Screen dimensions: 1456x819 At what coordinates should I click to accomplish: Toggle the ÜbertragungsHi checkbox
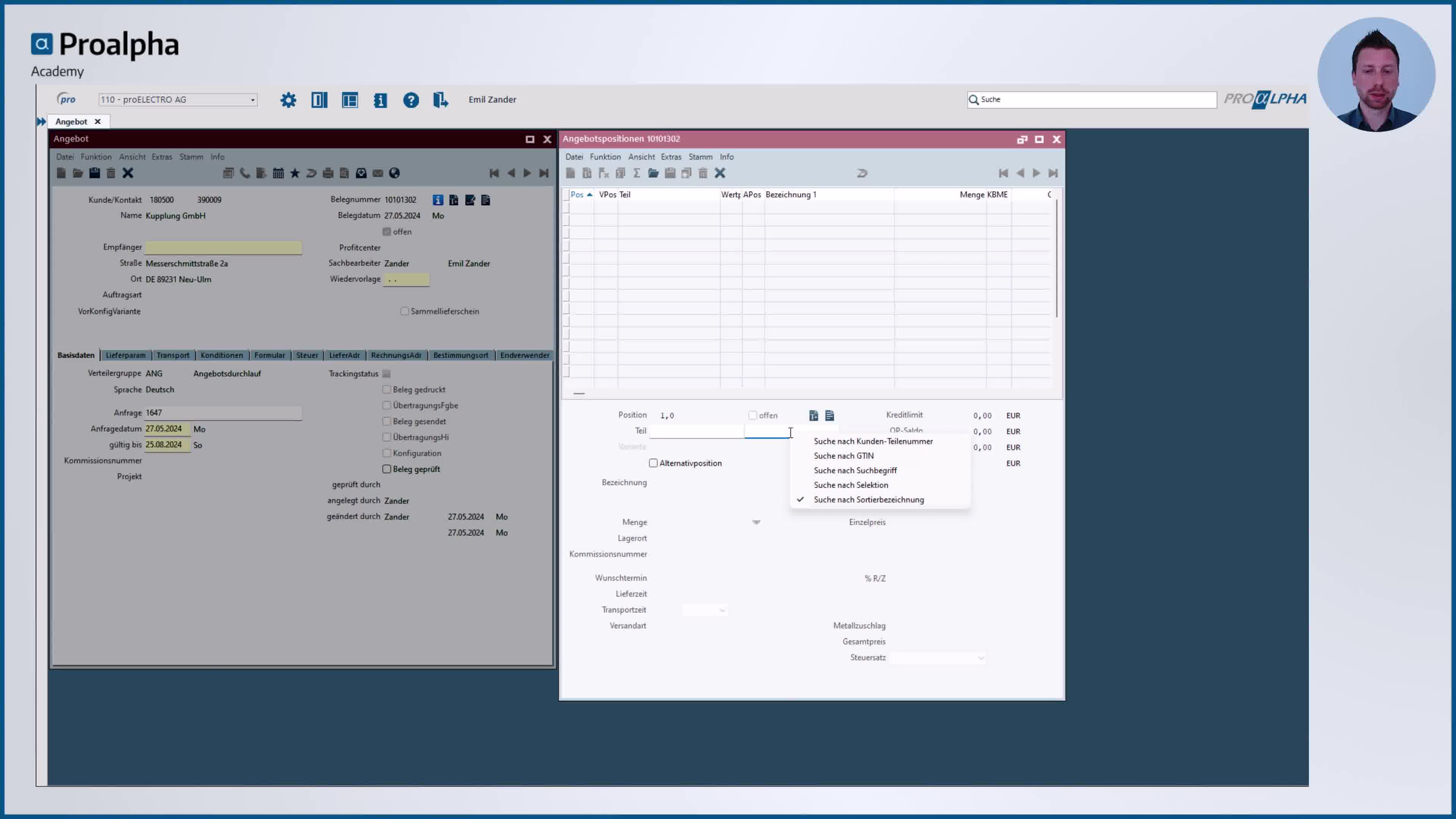(387, 437)
